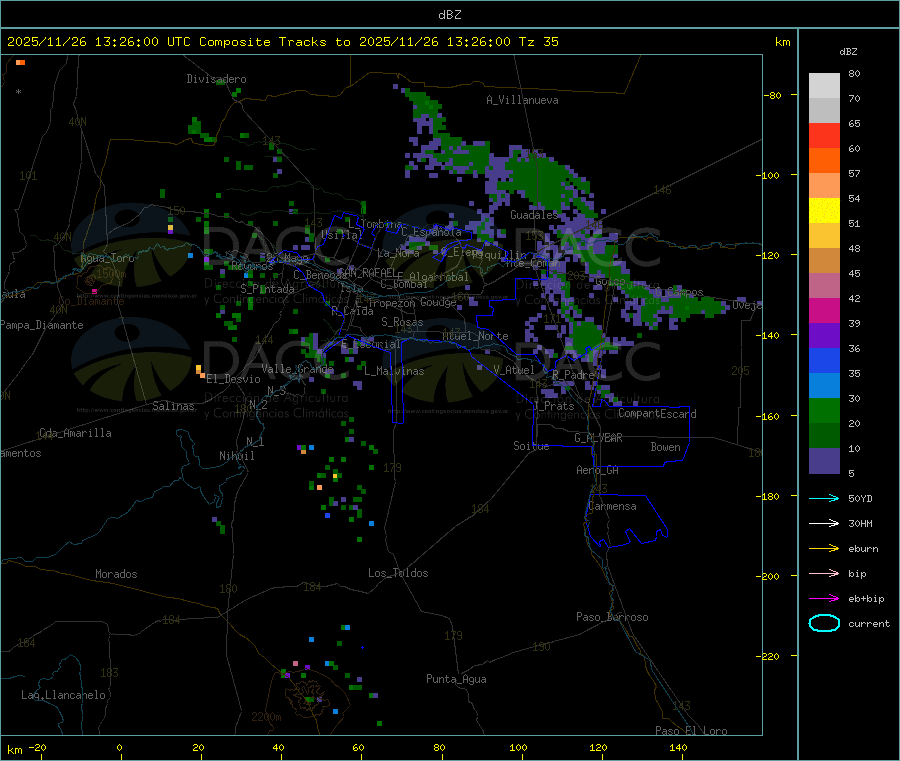Click the blue 35 dBZ color swatch
The width and height of the screenshot is (900, 761).
pos(824,360)
